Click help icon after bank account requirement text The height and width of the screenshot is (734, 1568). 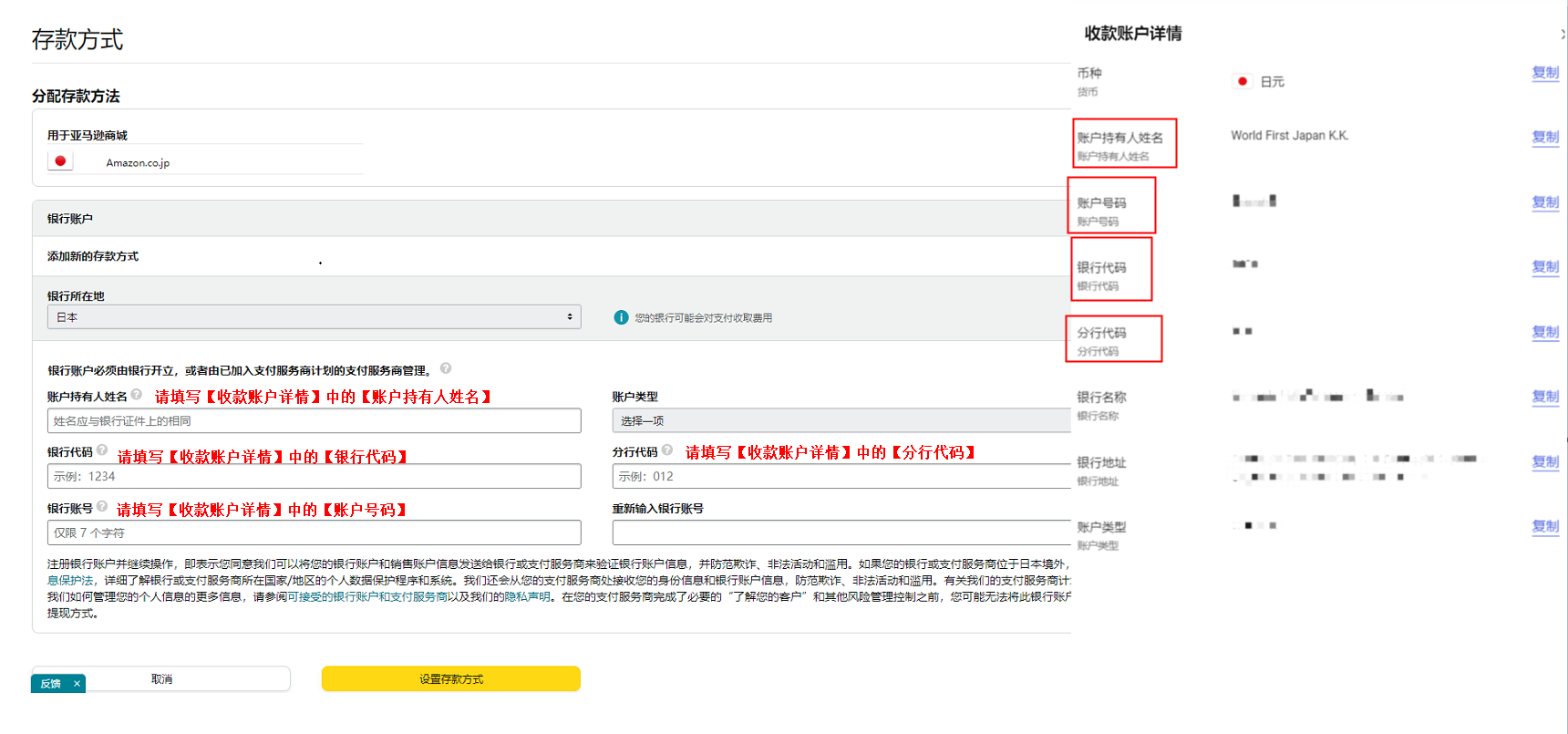[446, 368]
